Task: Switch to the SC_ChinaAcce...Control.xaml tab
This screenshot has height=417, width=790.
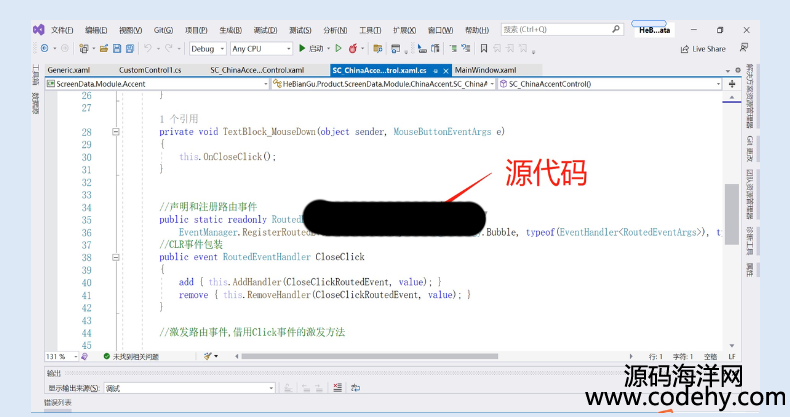Action: pos(257,70)
